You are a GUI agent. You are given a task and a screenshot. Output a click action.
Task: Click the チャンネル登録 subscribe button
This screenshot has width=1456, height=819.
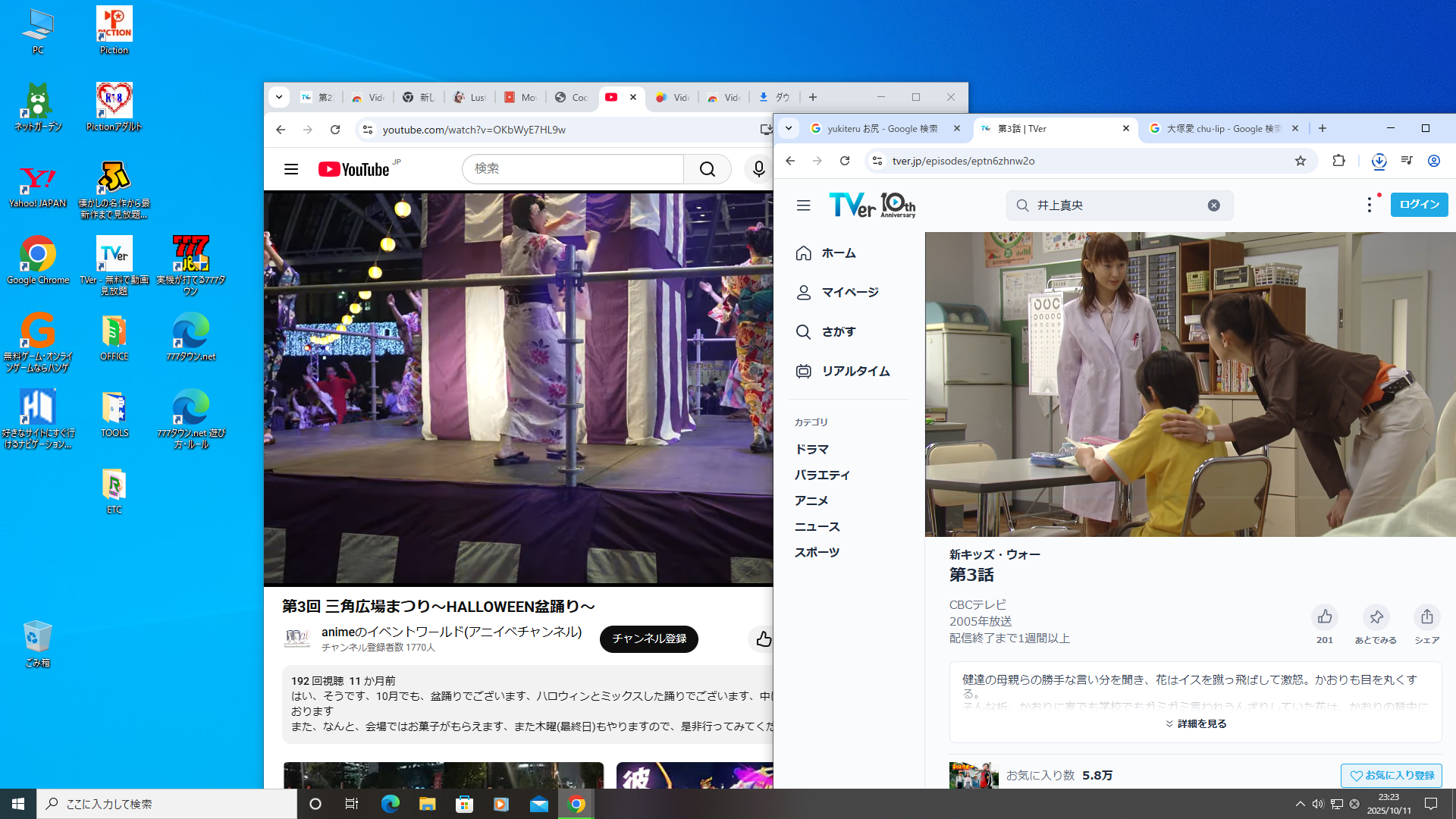click(648, 639)
